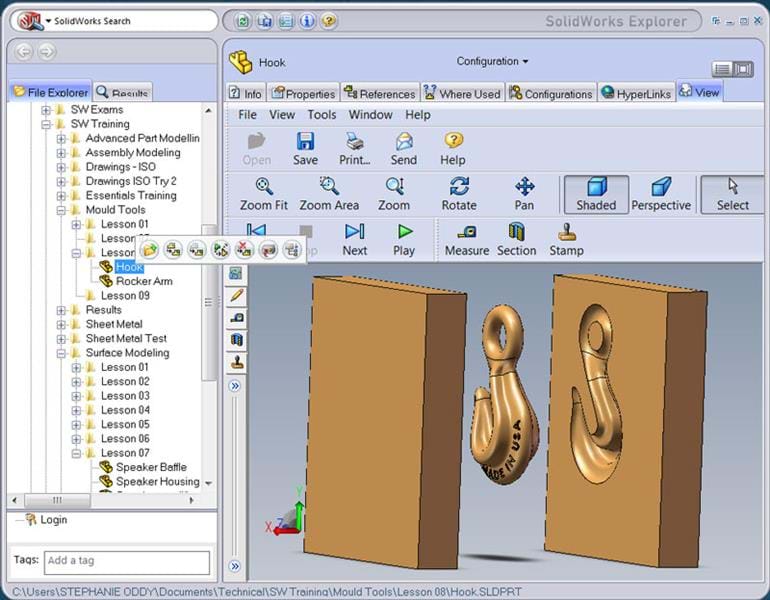Toggle Perspective view

pos(661,193)
